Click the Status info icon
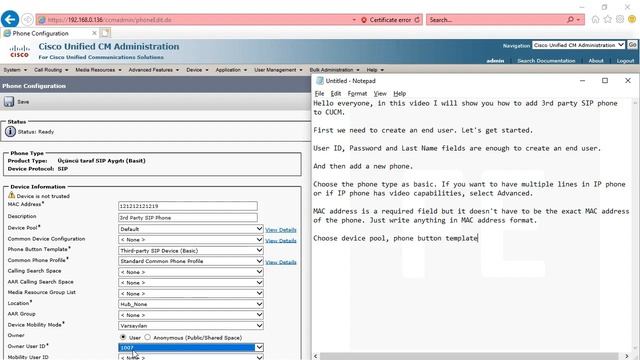The width and height of the screenshot is (640, 360). pyautogui.click(x=10, y=131)
